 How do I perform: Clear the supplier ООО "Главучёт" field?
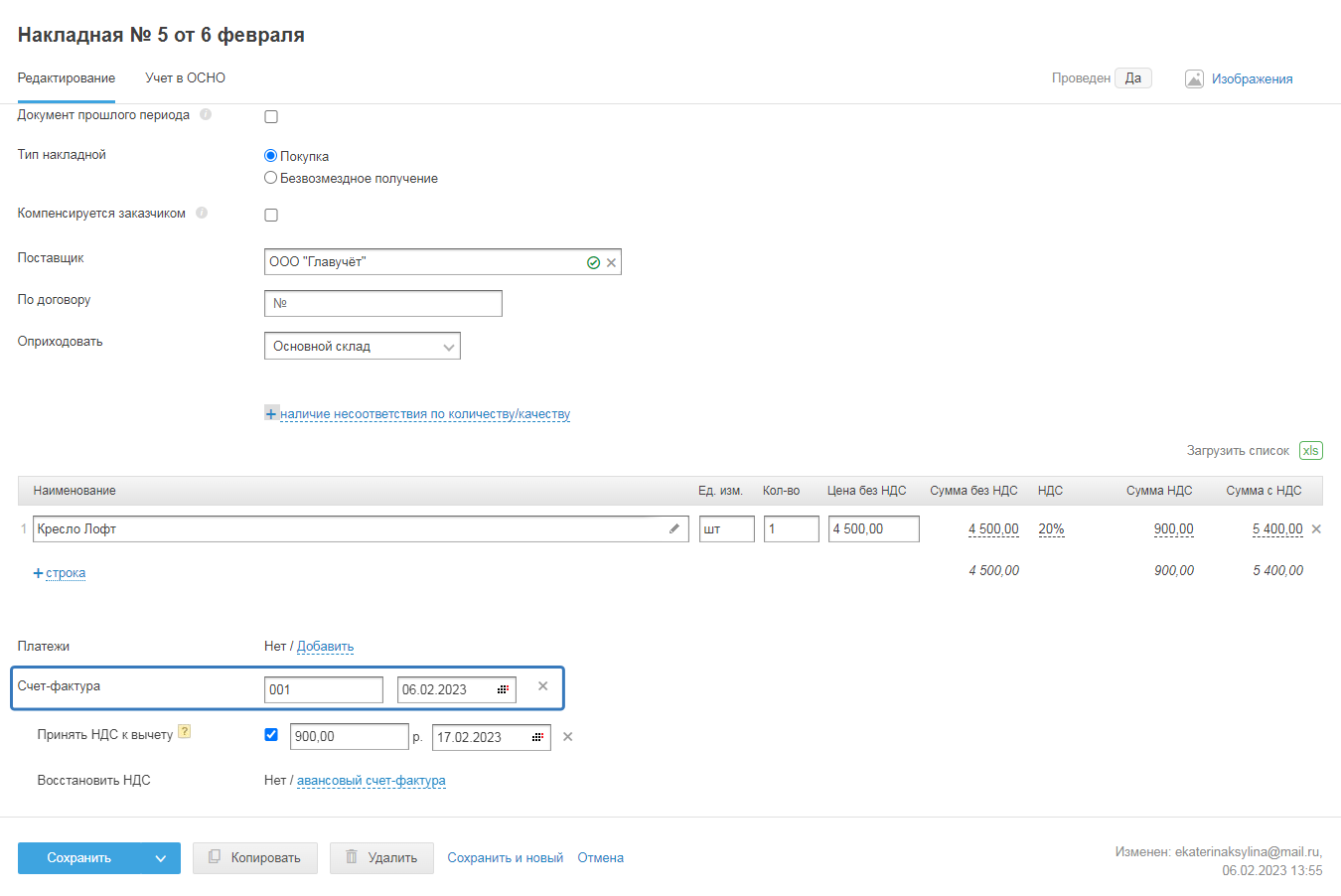[612, 263]
